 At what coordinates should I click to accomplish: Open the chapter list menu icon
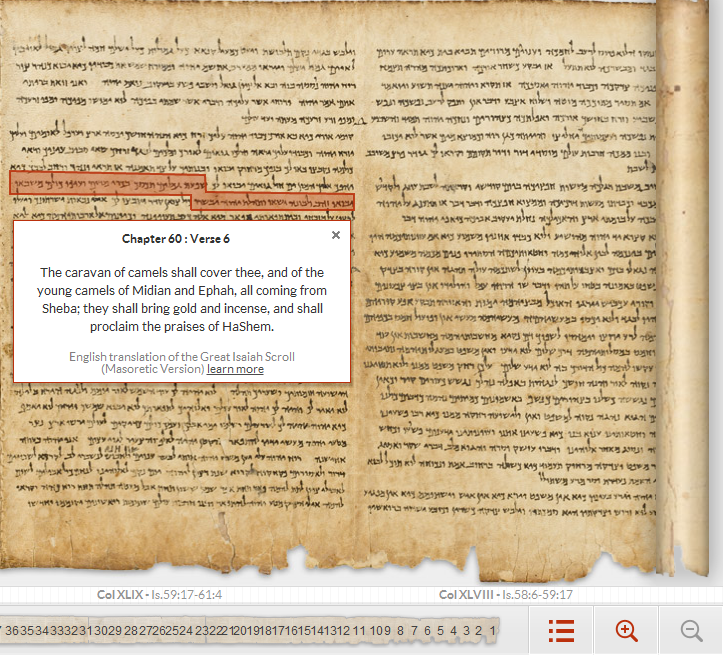[561, 631]
